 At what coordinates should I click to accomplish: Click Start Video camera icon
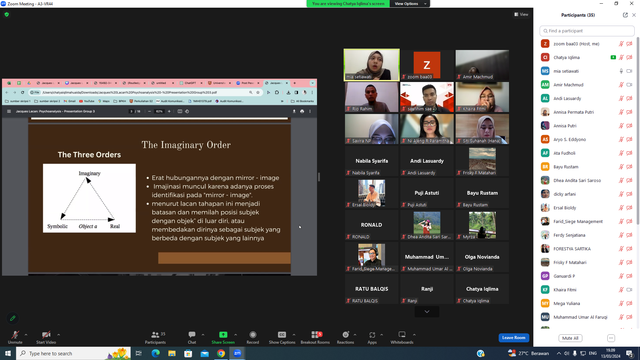point(46,335)
